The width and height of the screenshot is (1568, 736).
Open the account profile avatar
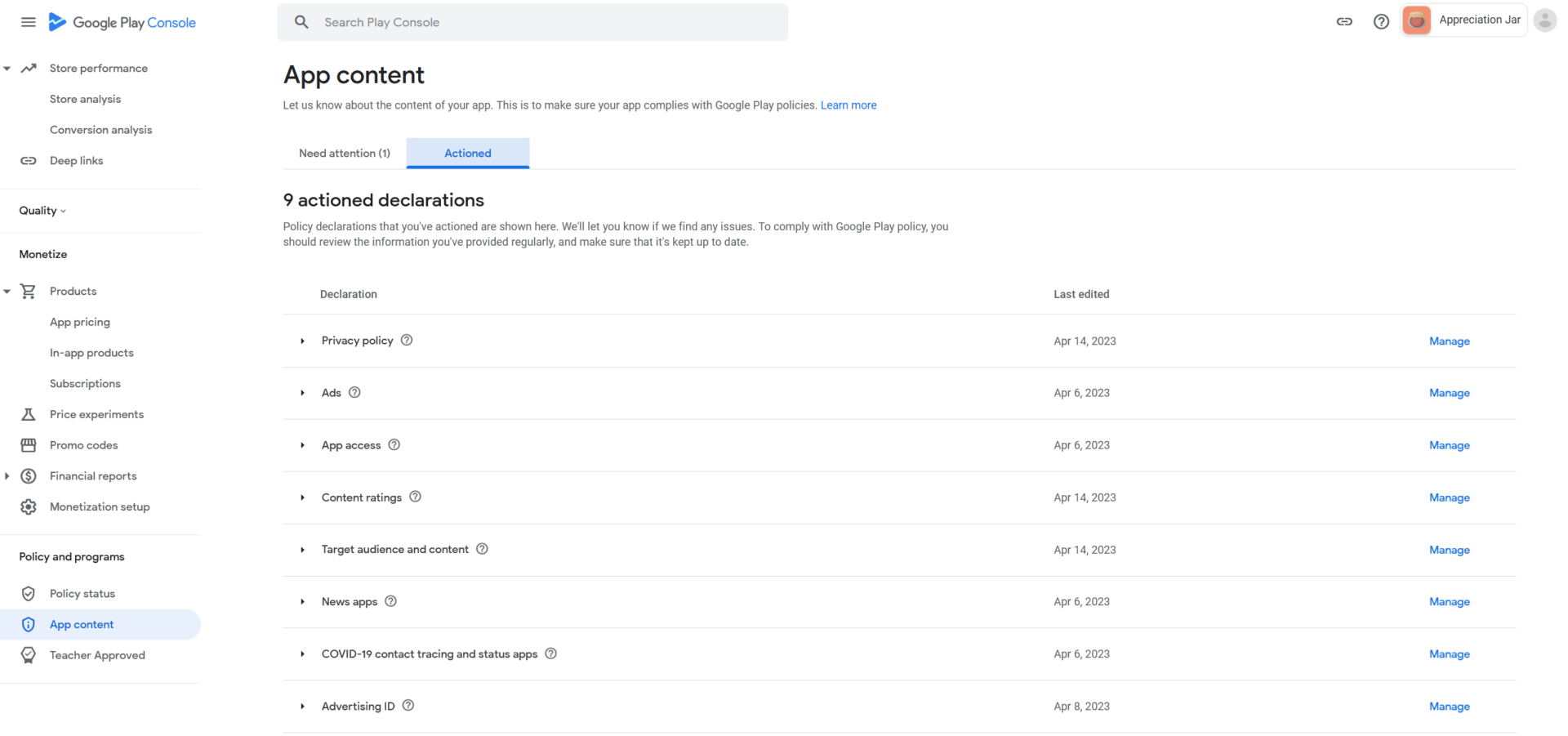coord(1543,20)
